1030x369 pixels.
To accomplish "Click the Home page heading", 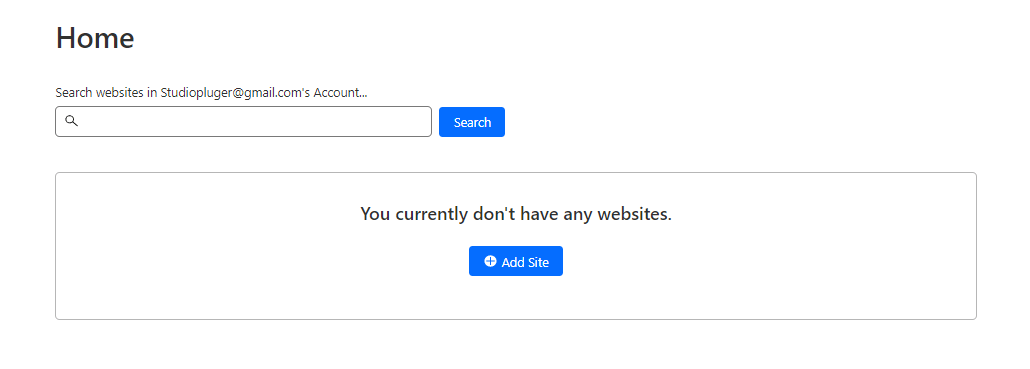I will click(95, 38).
